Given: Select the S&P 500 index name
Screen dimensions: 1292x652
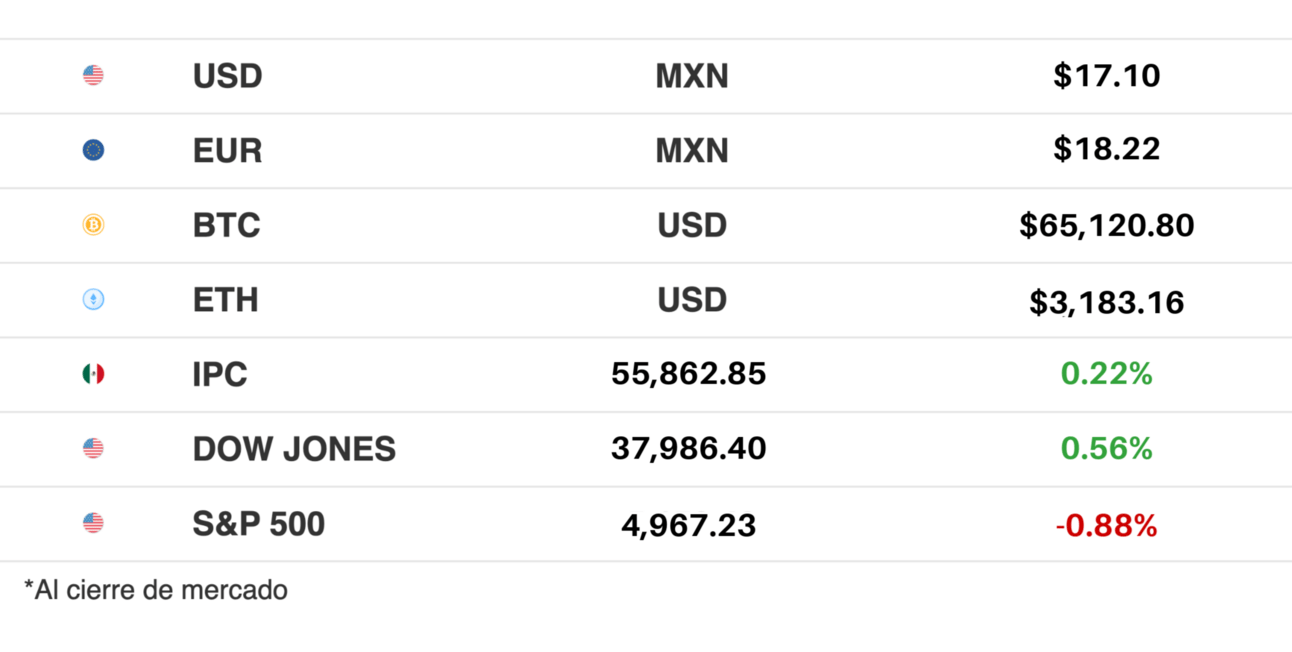Looking at the screenshot, I should [258, 523].
